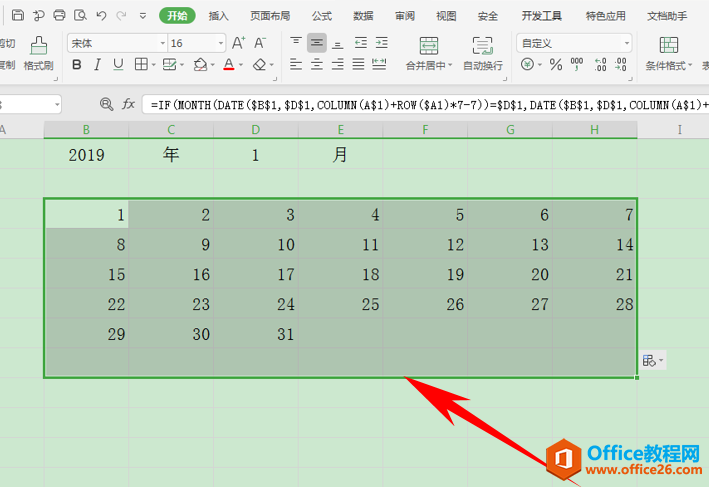Open the 安全 tab
The width and height of the screenshot is (709, 487).
point(487,16)
